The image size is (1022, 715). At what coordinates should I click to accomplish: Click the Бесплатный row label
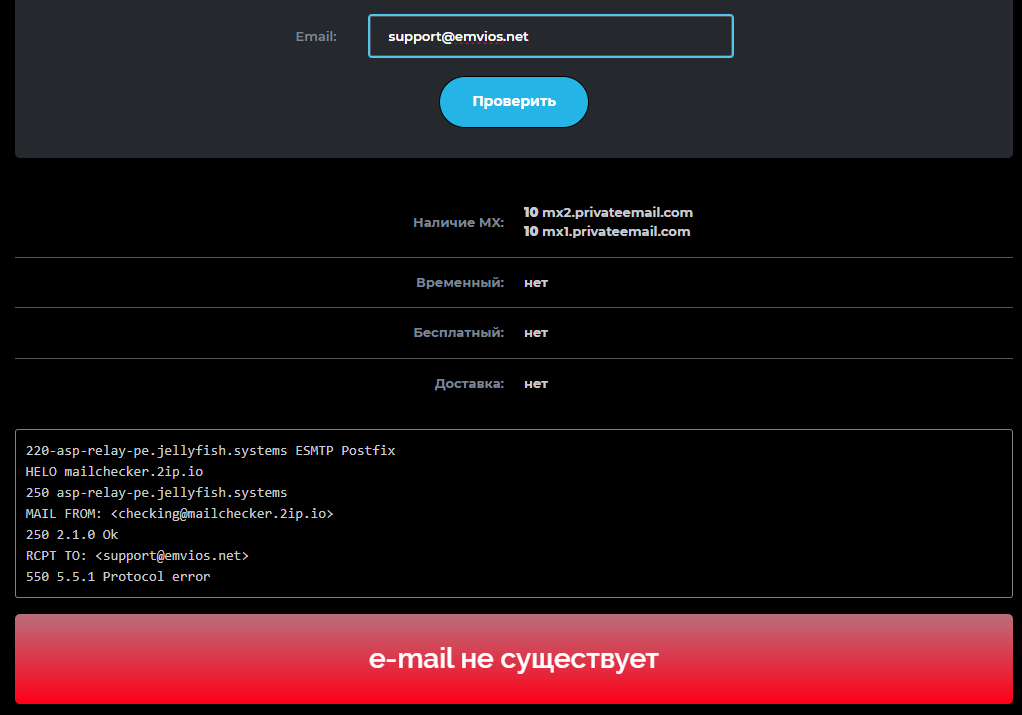coord(460,333)
